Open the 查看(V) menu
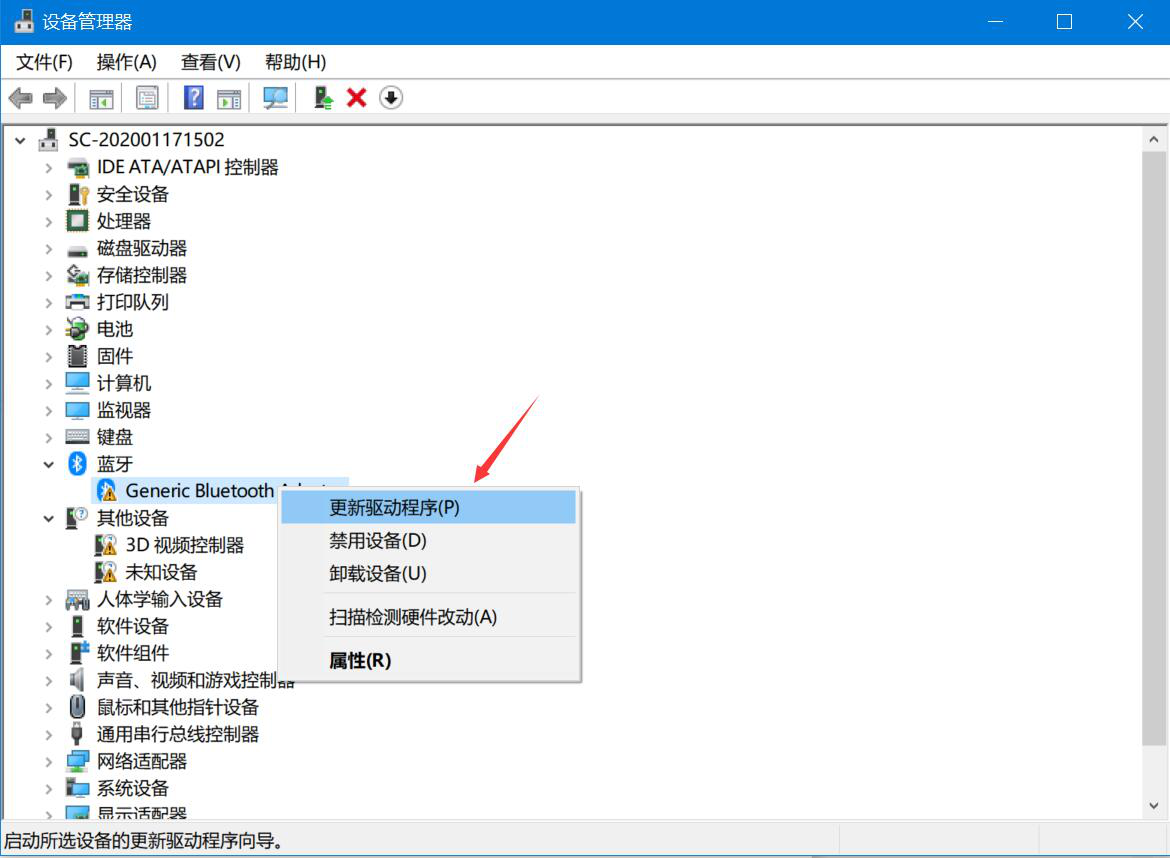This screenshot has width=1170, height=858. [x=209, y=62]
